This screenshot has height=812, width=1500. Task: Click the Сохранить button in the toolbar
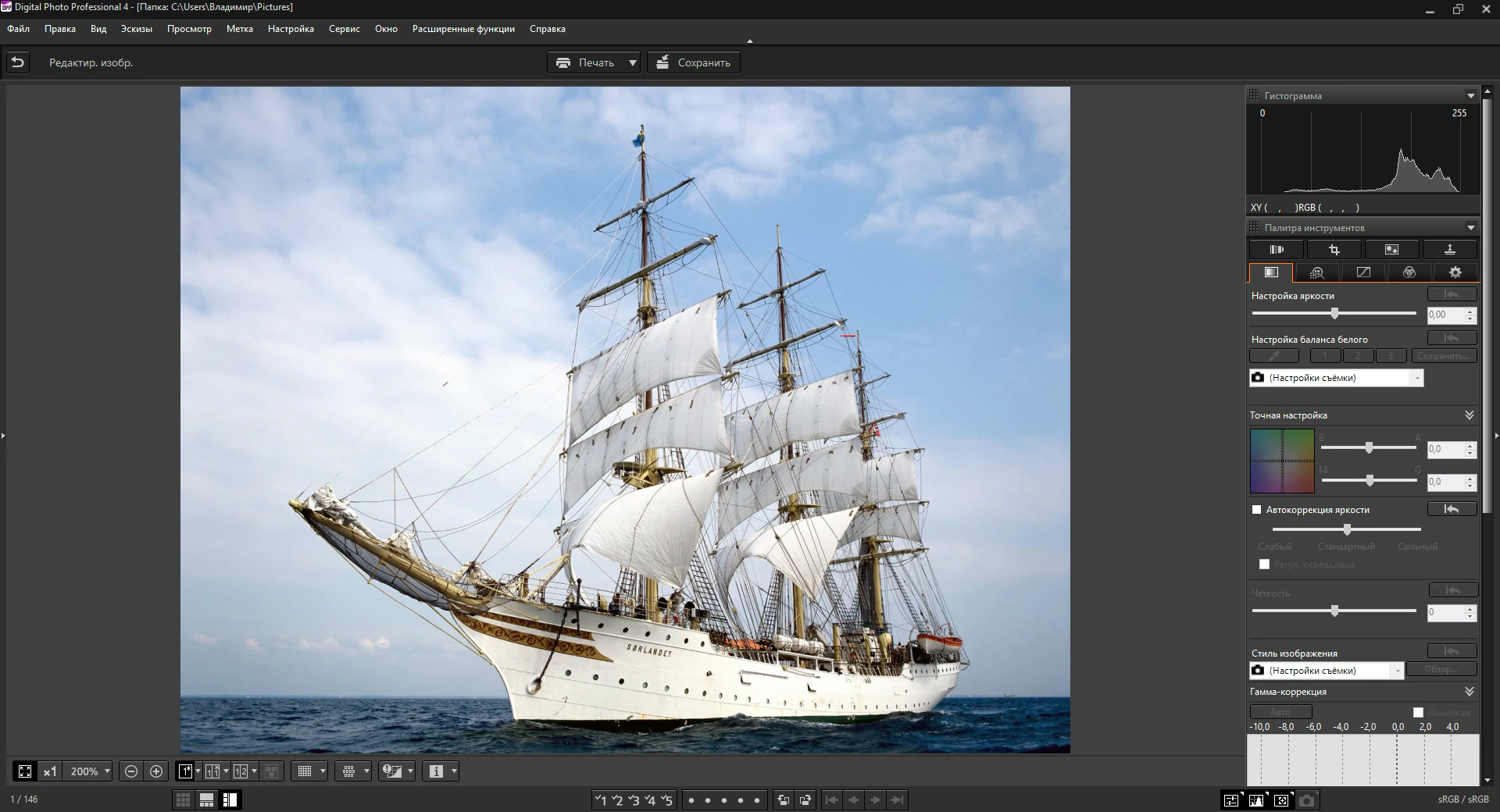[693, 62]
